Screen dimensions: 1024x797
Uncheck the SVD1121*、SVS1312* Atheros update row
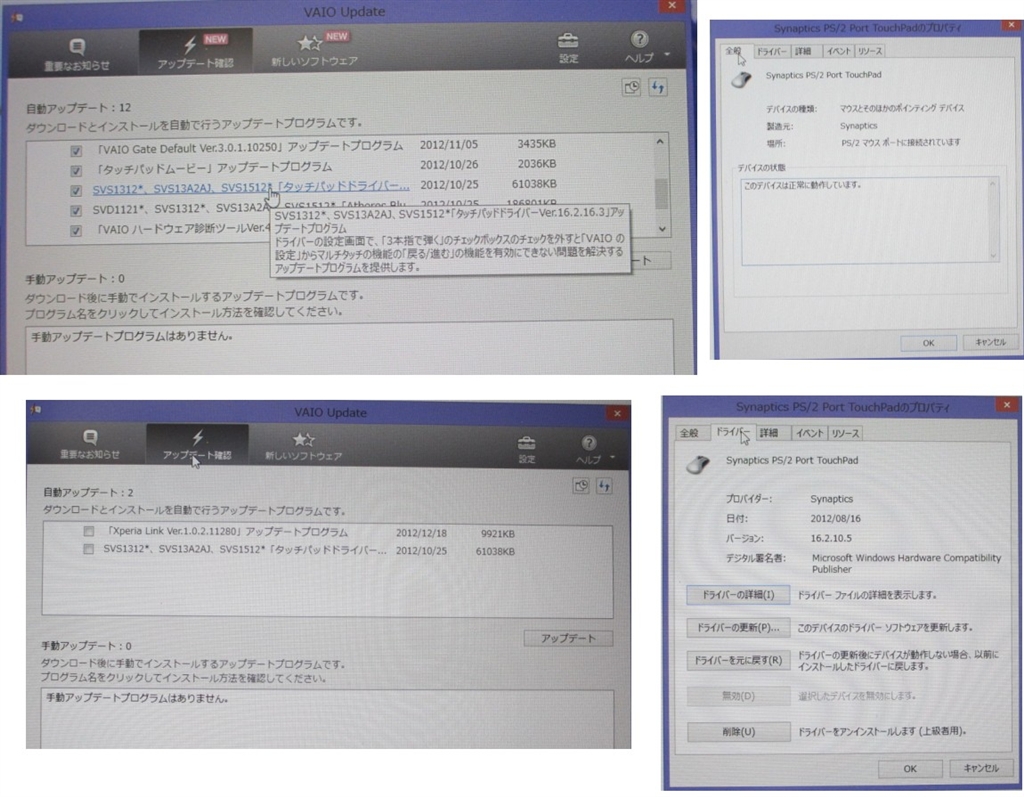point(76,210)
